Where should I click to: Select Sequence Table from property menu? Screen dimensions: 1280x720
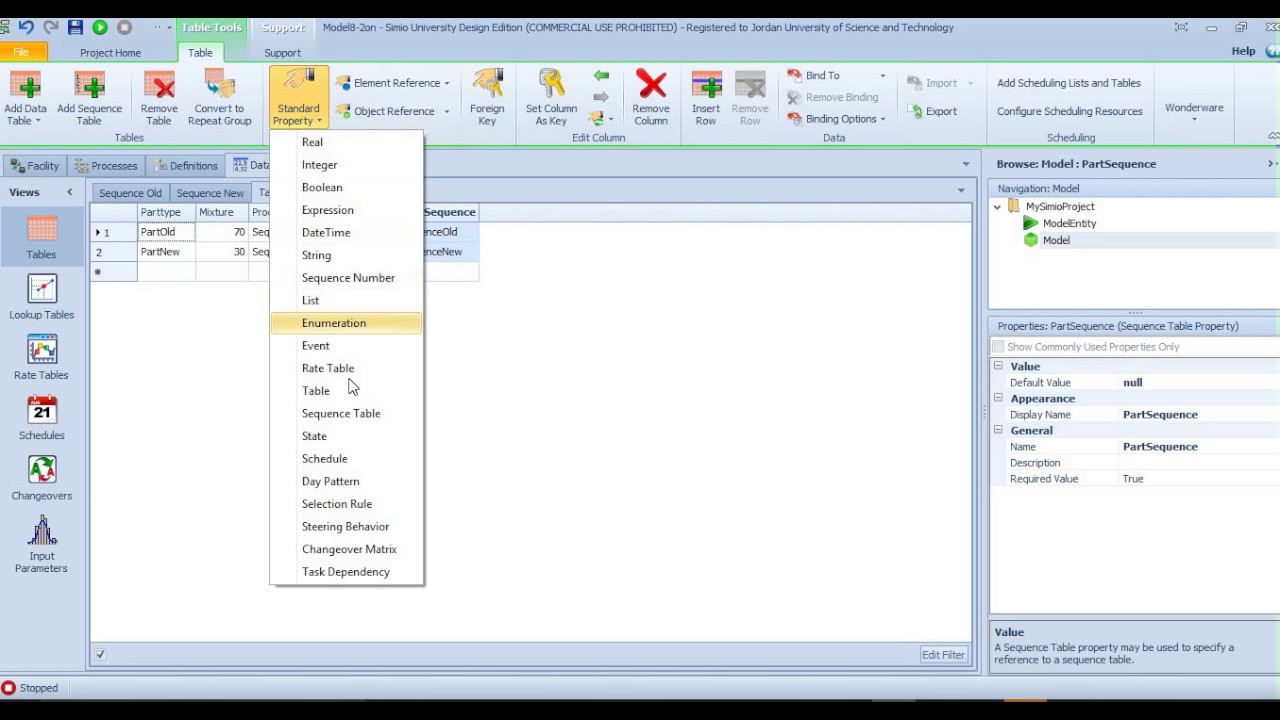[346, 413]
